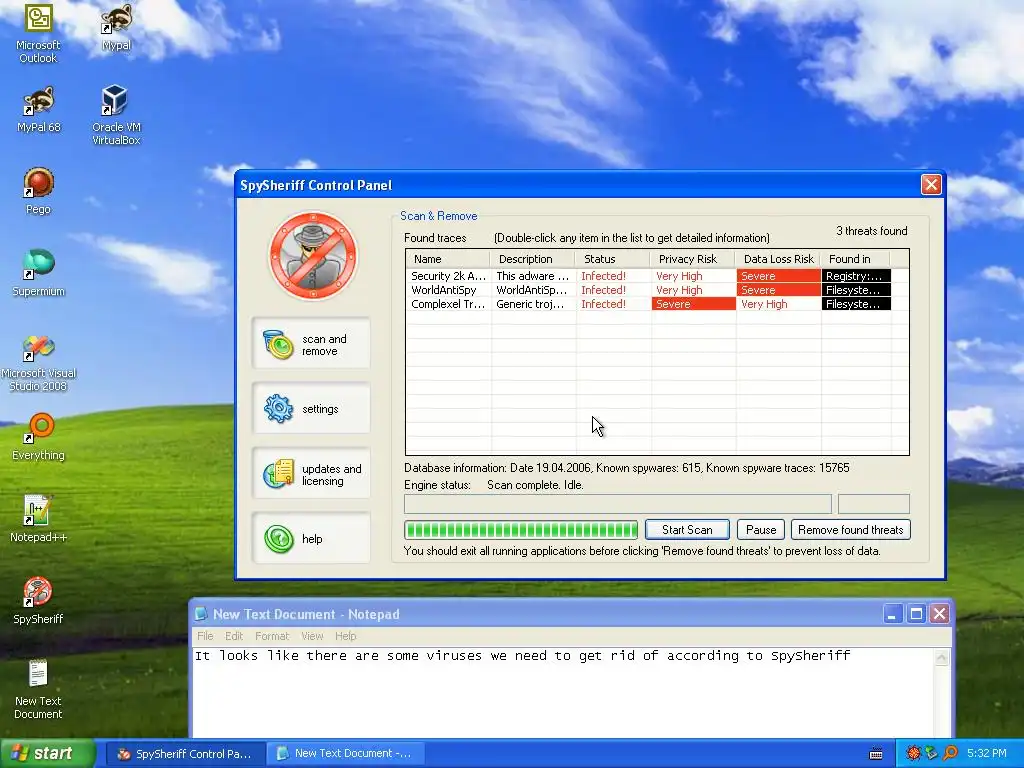Click the Status column header
1024x768 pixels.
[x=613, y=259]
